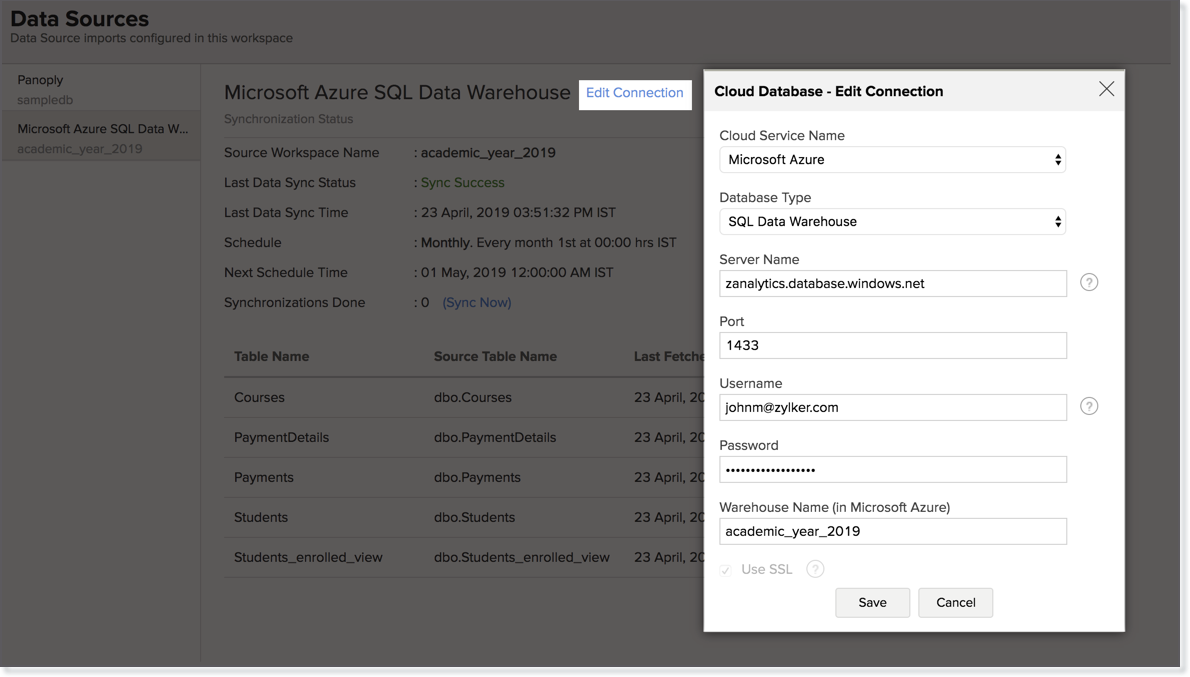1190x677 pixels.
Task: Select Panoply data source in sidebar
Action: click(x=100, y=89)
